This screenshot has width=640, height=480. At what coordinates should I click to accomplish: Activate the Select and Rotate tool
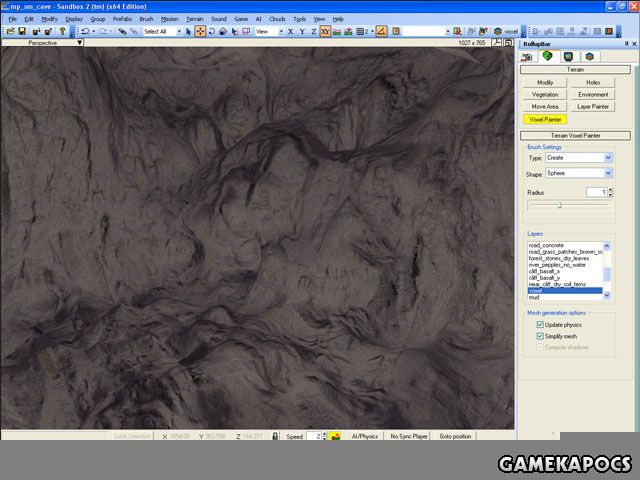pos(211,31)
